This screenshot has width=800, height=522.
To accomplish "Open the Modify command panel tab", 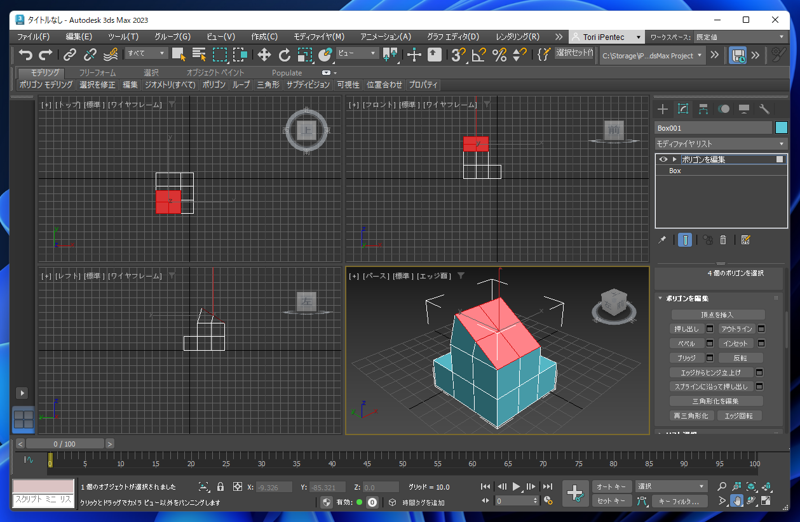I will (683, 109).
